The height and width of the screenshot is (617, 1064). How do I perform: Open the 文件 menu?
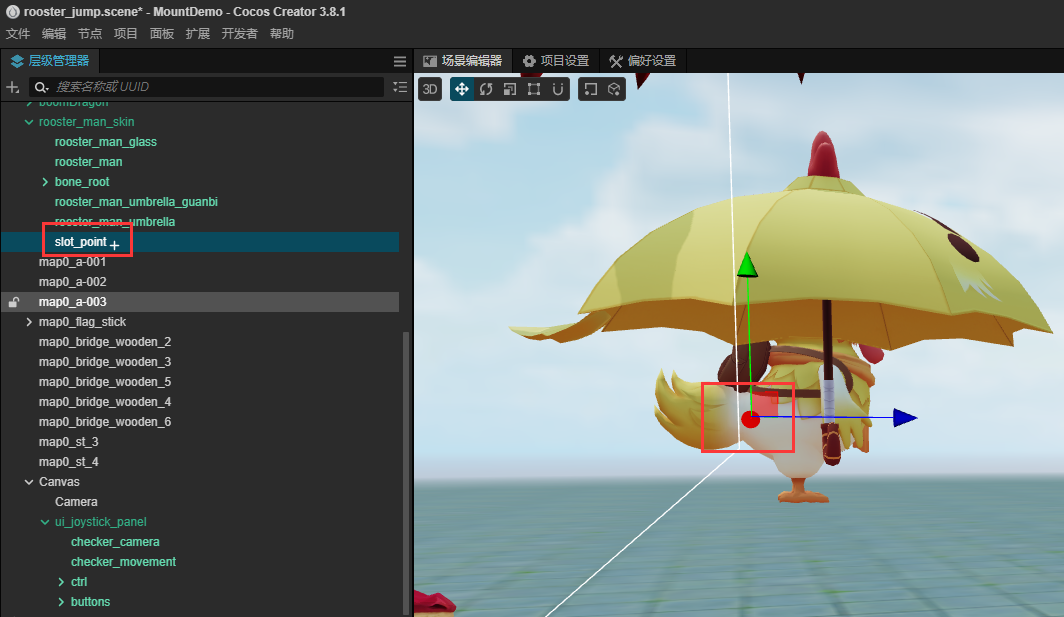(18, 34)
